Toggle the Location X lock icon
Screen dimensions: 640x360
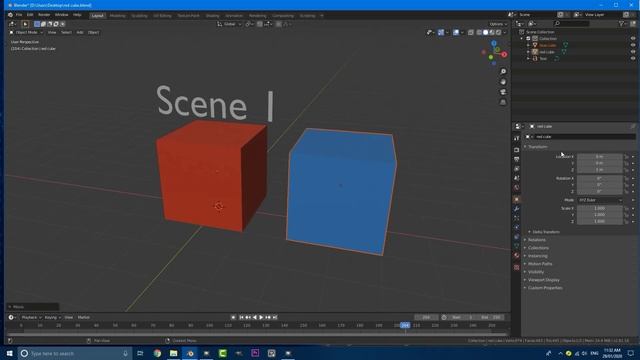[626, 157]
